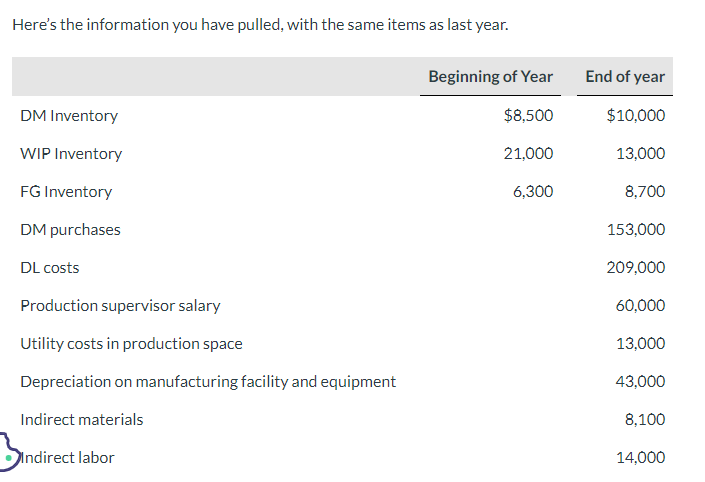The height and width of the screenshot is (482, 705).
Task: Click the Beginning of Year column header
Action: tap(490, 76)
